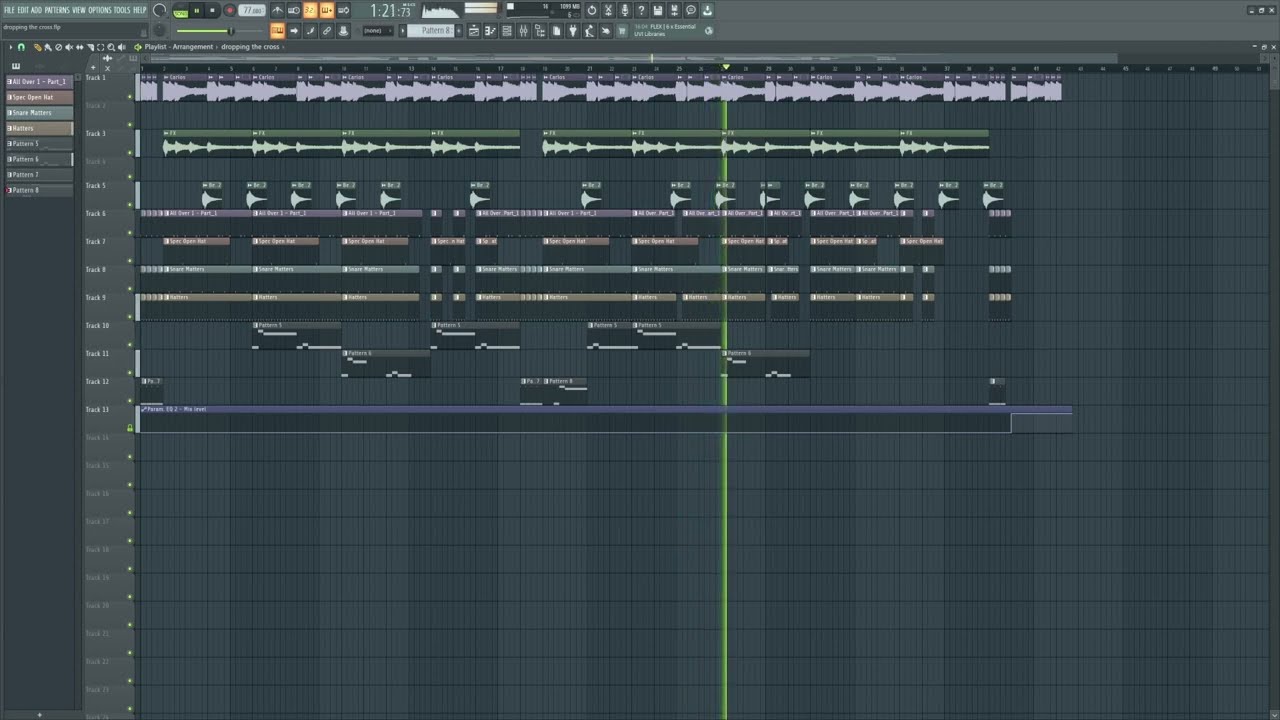This screenshot has height=720, width=1280.
Task: Toggle the red record button
Action: [x=229, y=10]
